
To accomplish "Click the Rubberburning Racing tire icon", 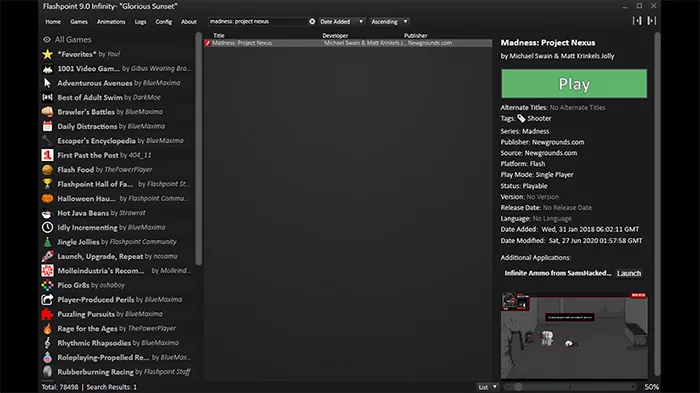I will click(x=47, y=372).
